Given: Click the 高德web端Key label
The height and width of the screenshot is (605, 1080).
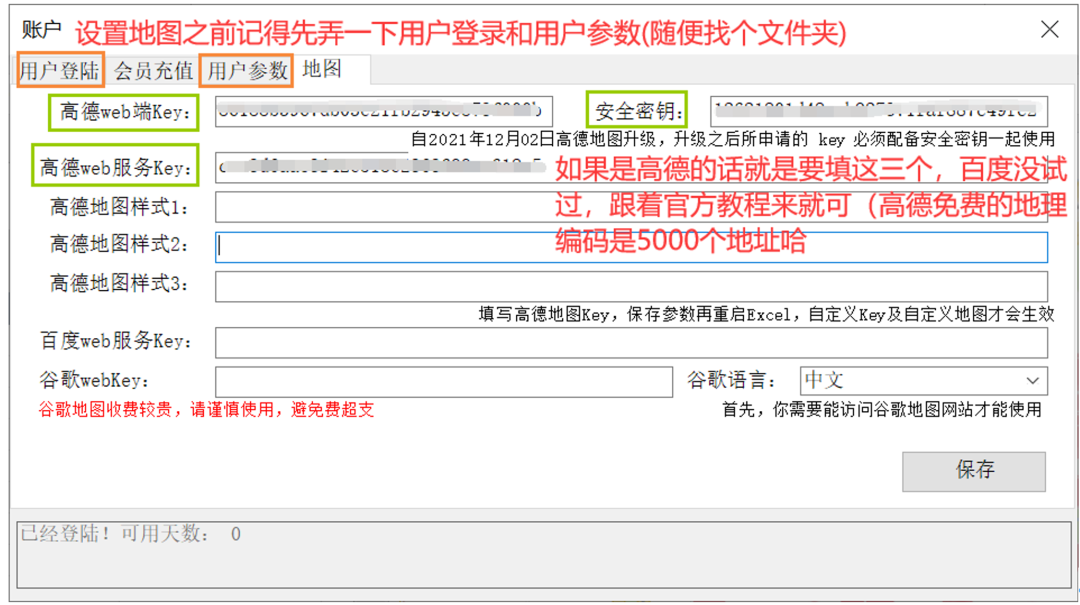Looking at the screenshot, I should [125, 112].
